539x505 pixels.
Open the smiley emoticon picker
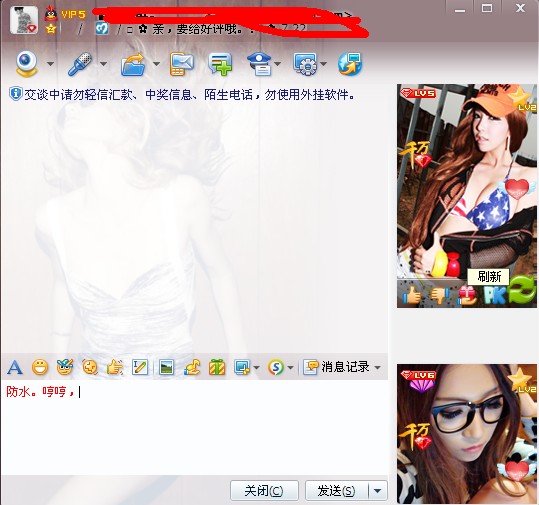[40, 367]
